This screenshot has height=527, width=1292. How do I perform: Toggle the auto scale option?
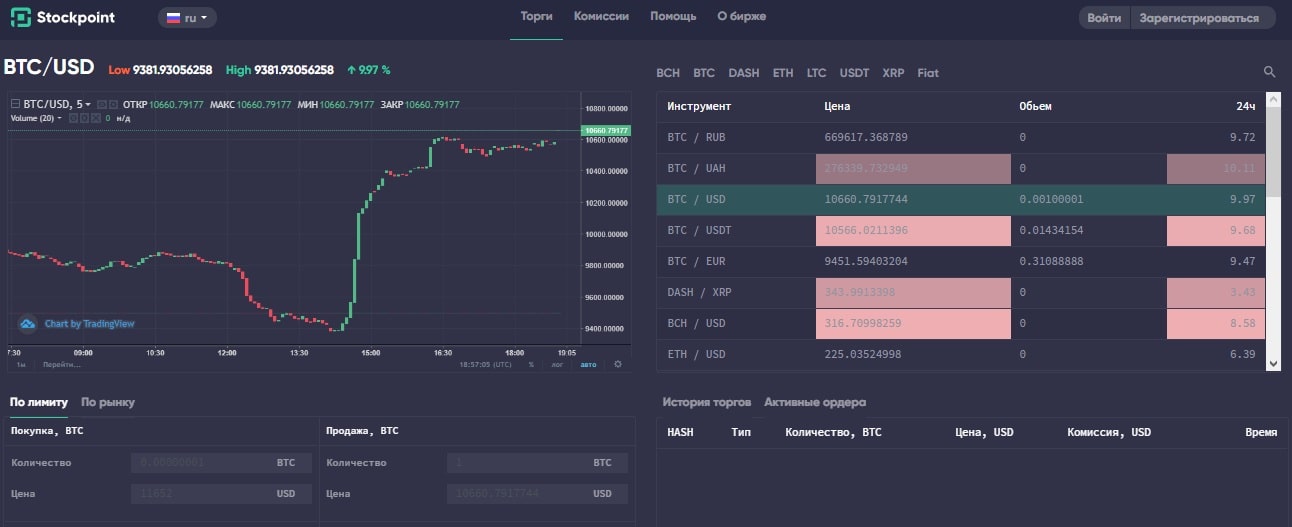[588, 364]
